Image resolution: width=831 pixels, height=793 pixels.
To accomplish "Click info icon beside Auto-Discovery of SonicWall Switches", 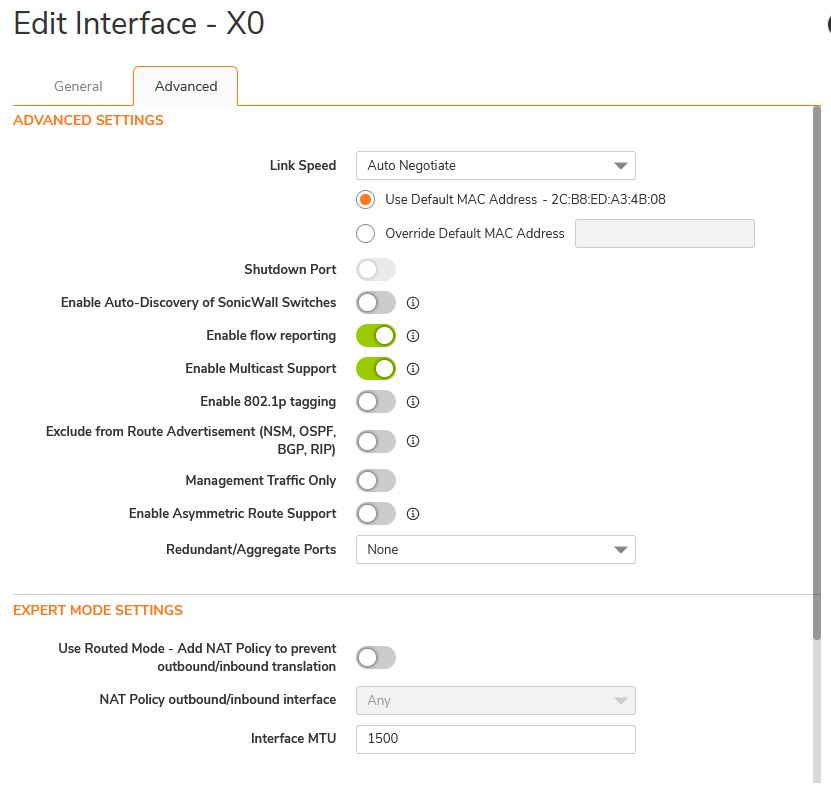I will click(412, 302).
